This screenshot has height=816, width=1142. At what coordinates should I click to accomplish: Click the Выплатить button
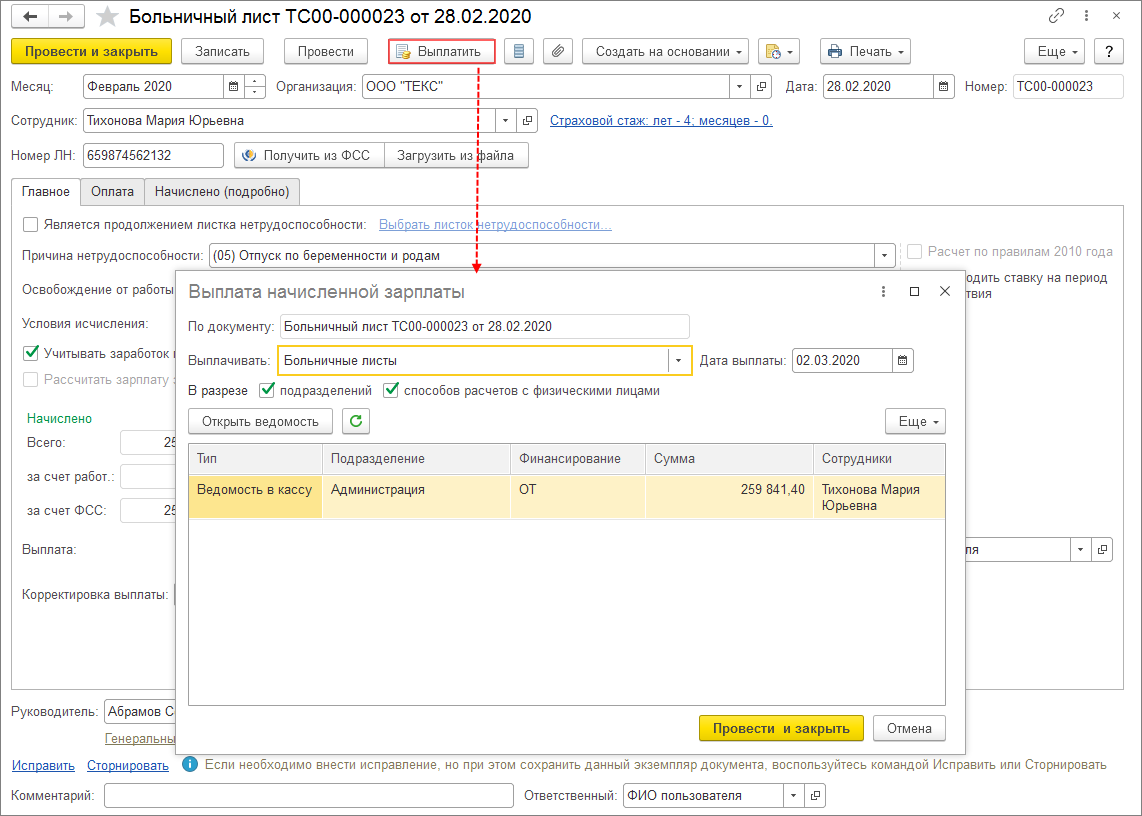pyautogui.click(x=441, y=52)
